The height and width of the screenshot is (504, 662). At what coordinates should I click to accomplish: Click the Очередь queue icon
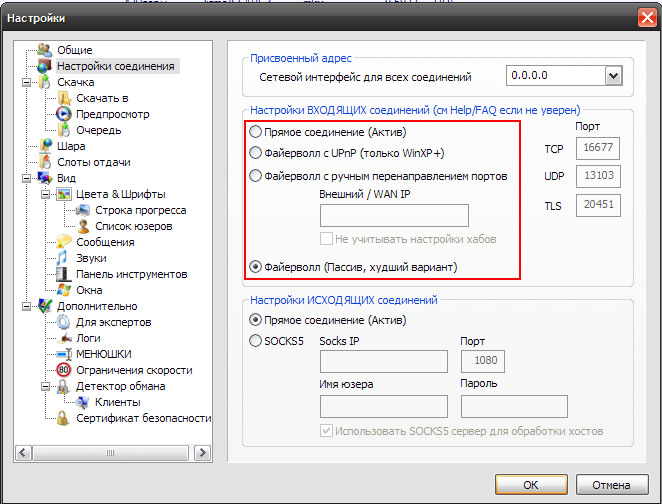(x=64, y=130)
